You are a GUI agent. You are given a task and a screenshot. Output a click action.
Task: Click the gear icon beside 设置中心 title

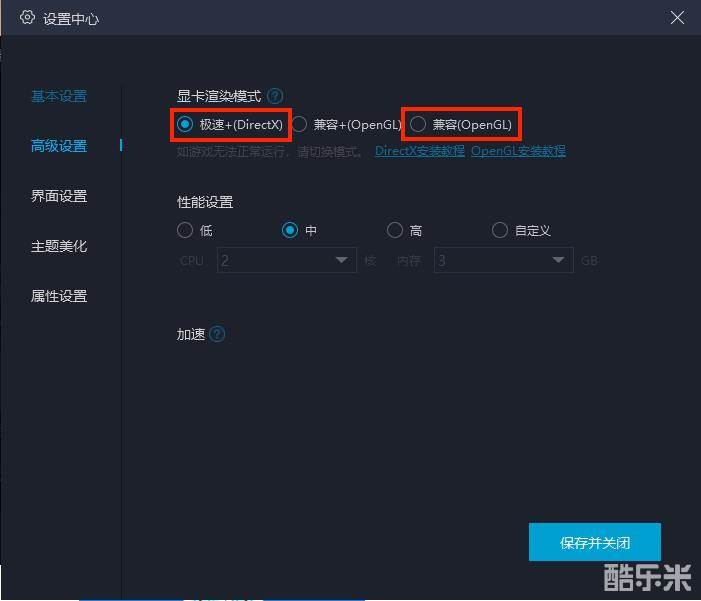27,18
